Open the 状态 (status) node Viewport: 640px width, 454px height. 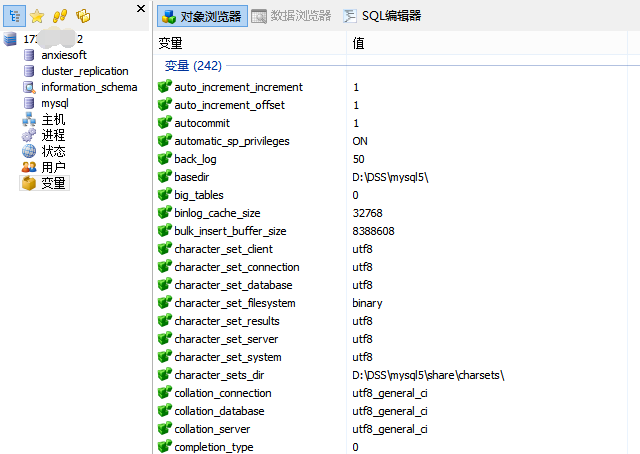53,151
